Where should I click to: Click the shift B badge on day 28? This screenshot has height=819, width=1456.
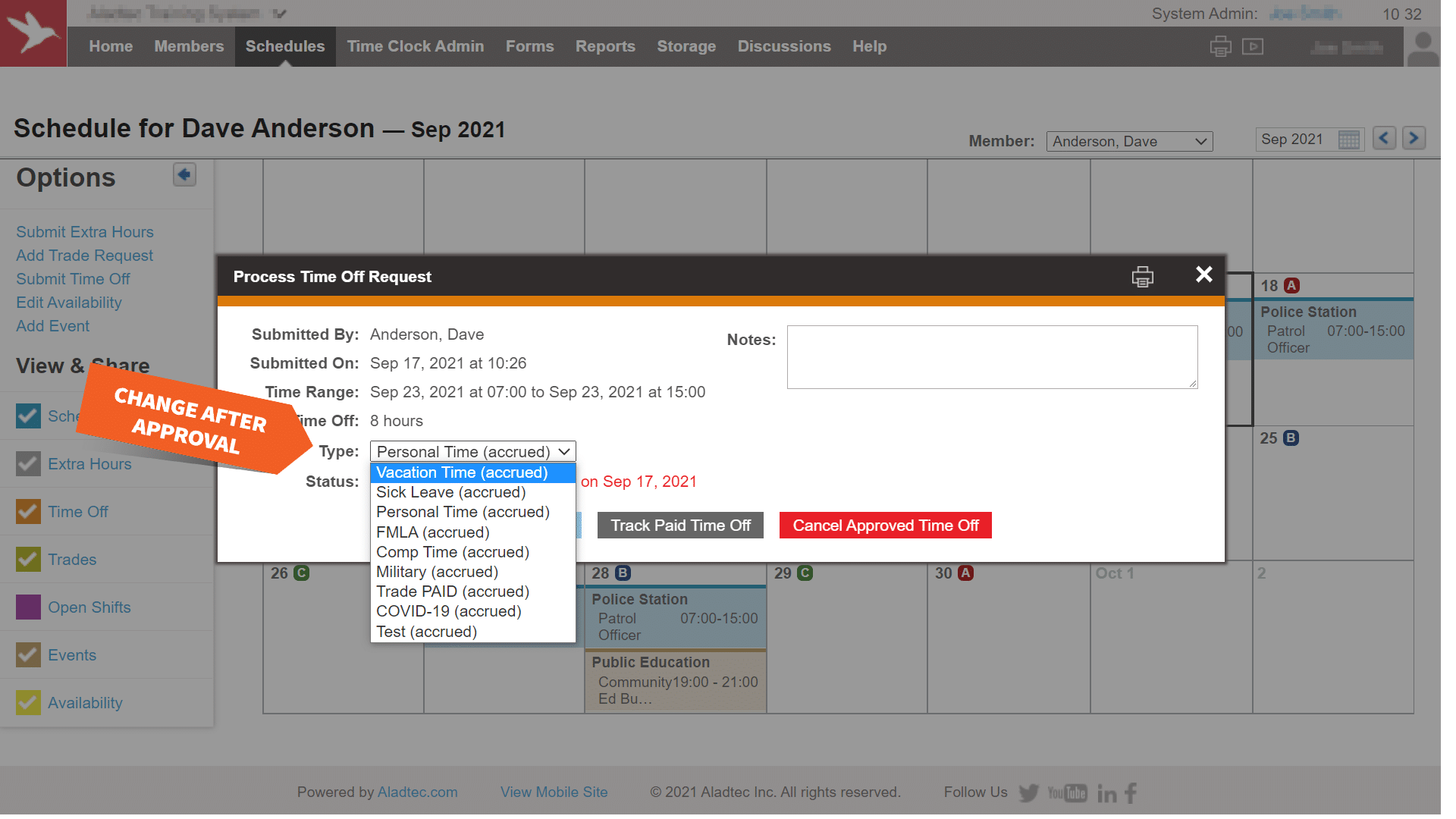pyautogui.click(x=623, y=573)
